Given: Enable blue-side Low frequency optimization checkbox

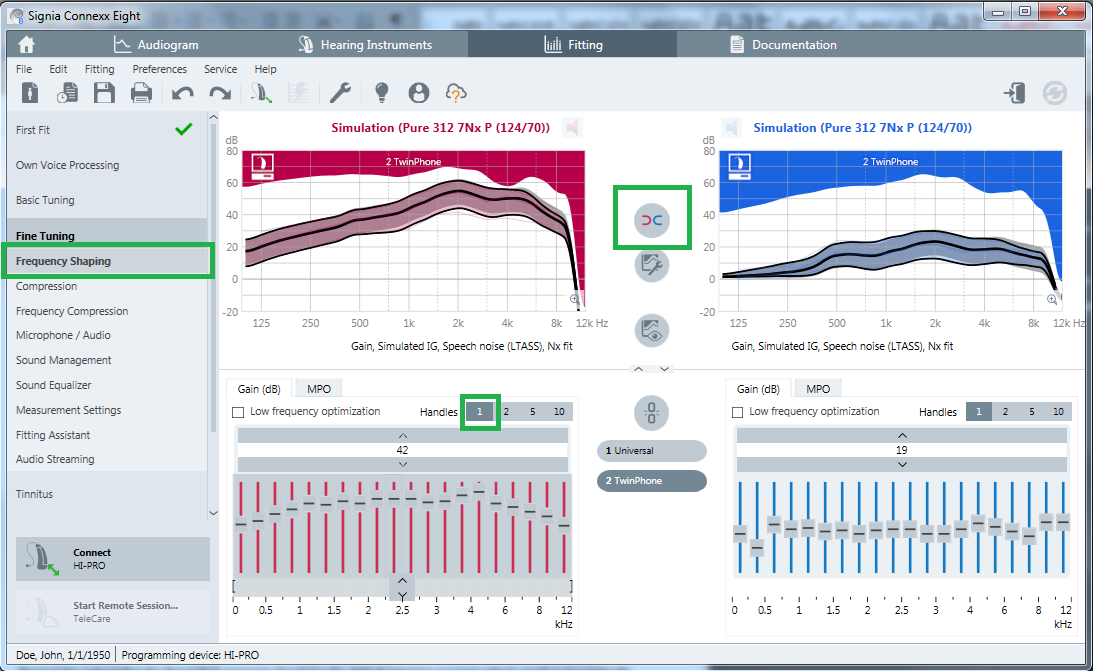Looking at the screenshot, I should pyautogui.click(x=737, y=412).
